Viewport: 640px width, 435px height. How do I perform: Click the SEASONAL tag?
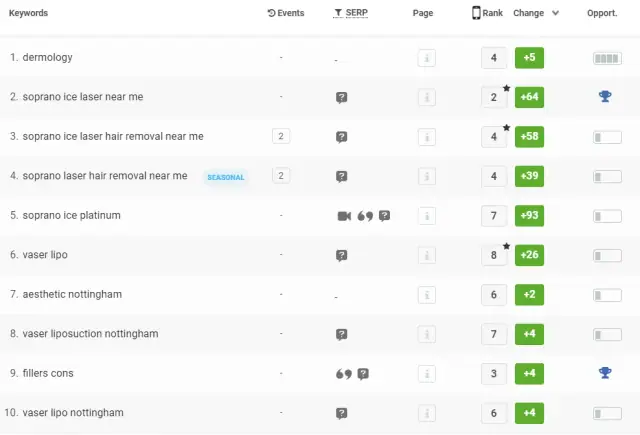(226, 178)
